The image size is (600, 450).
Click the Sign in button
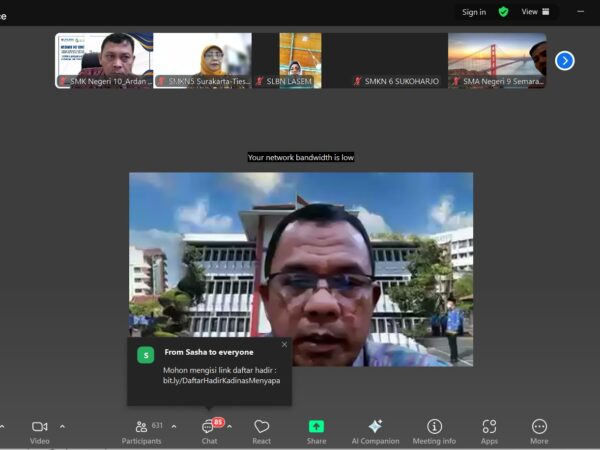tap(474, 12)
